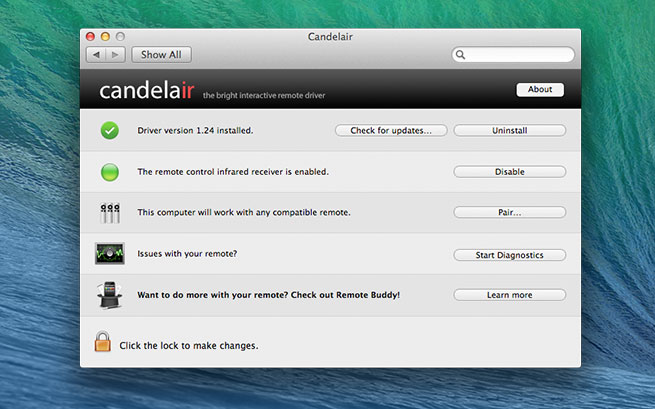Click the three remotes pairing icon

coord(110,213)
